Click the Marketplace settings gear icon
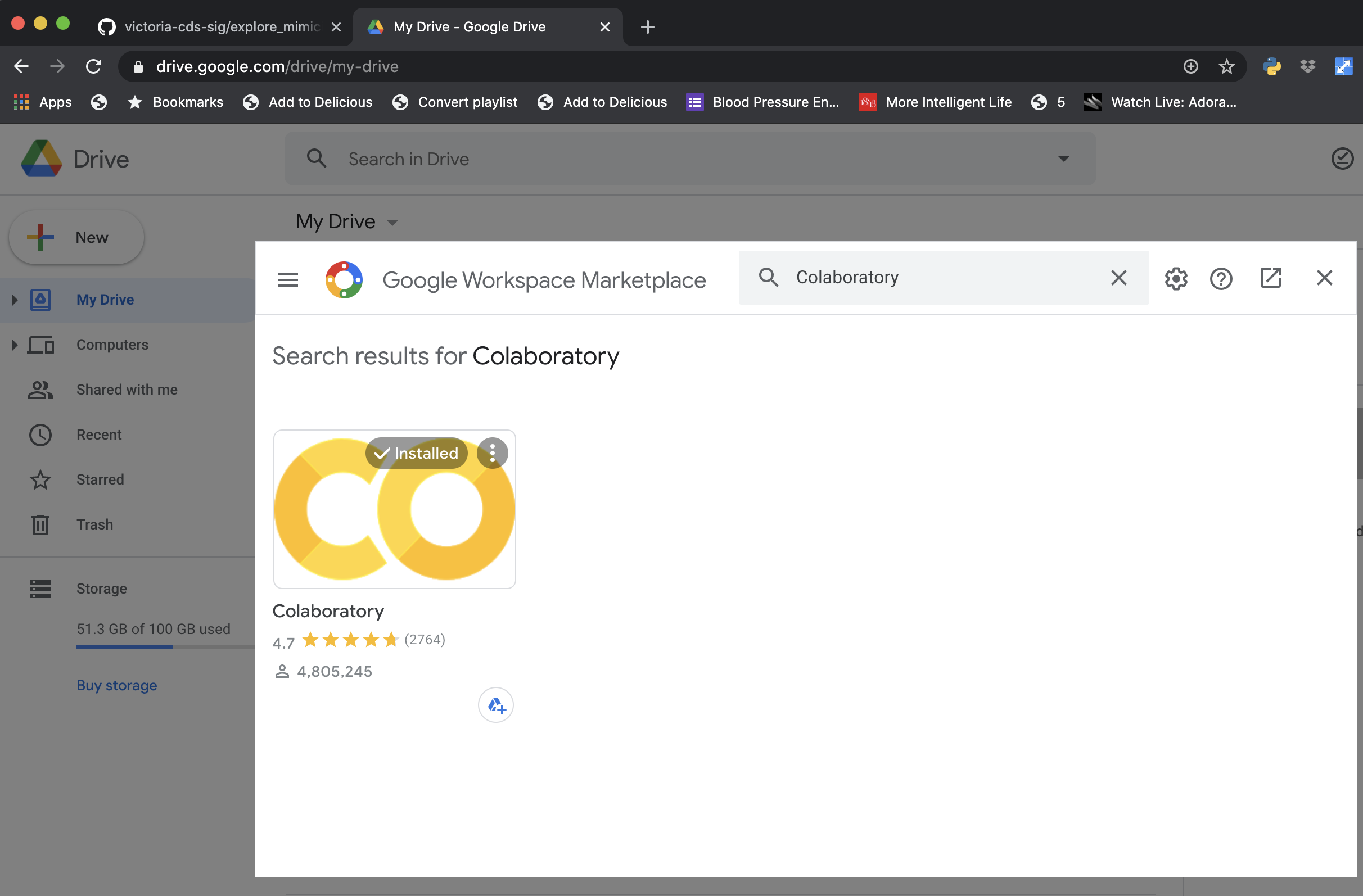Image resolution: width=1363 pixels, height=896 pixels. click(1175, 279)
